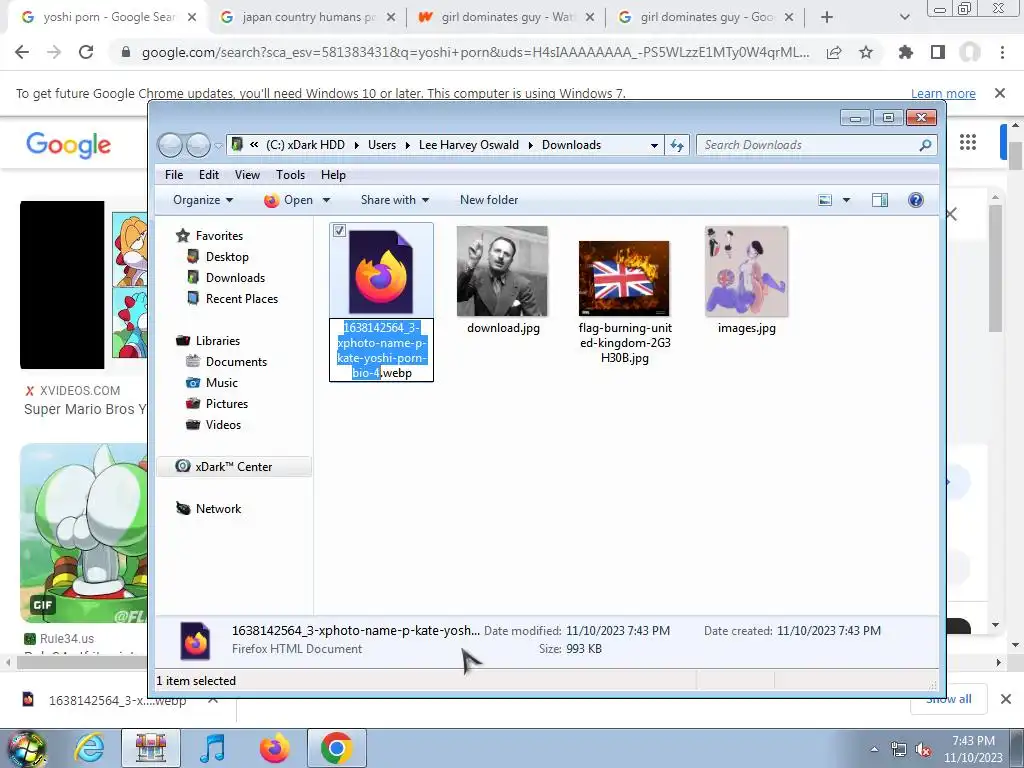Open the Documents library
1024x768 pixels.
[x=236, y=362]
